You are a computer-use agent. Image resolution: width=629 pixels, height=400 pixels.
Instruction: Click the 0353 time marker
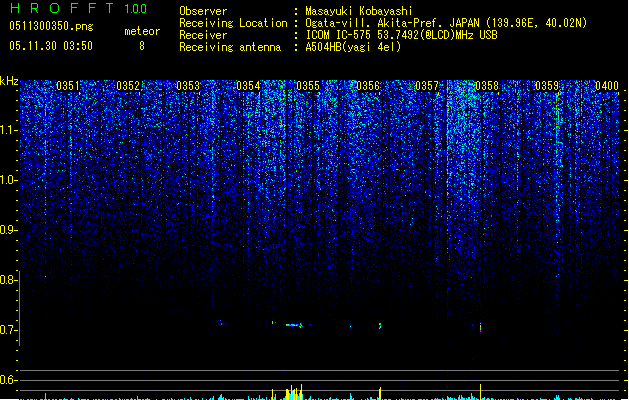click(x=188, y=86)
